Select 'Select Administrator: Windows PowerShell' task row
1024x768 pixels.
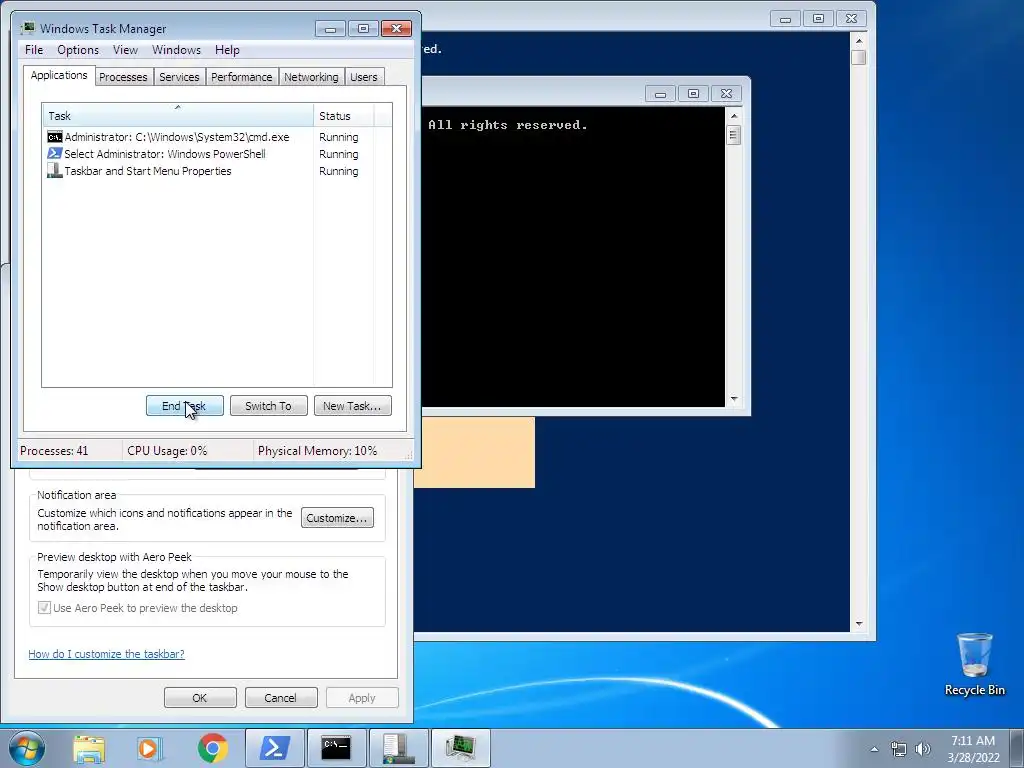point(217,154)
